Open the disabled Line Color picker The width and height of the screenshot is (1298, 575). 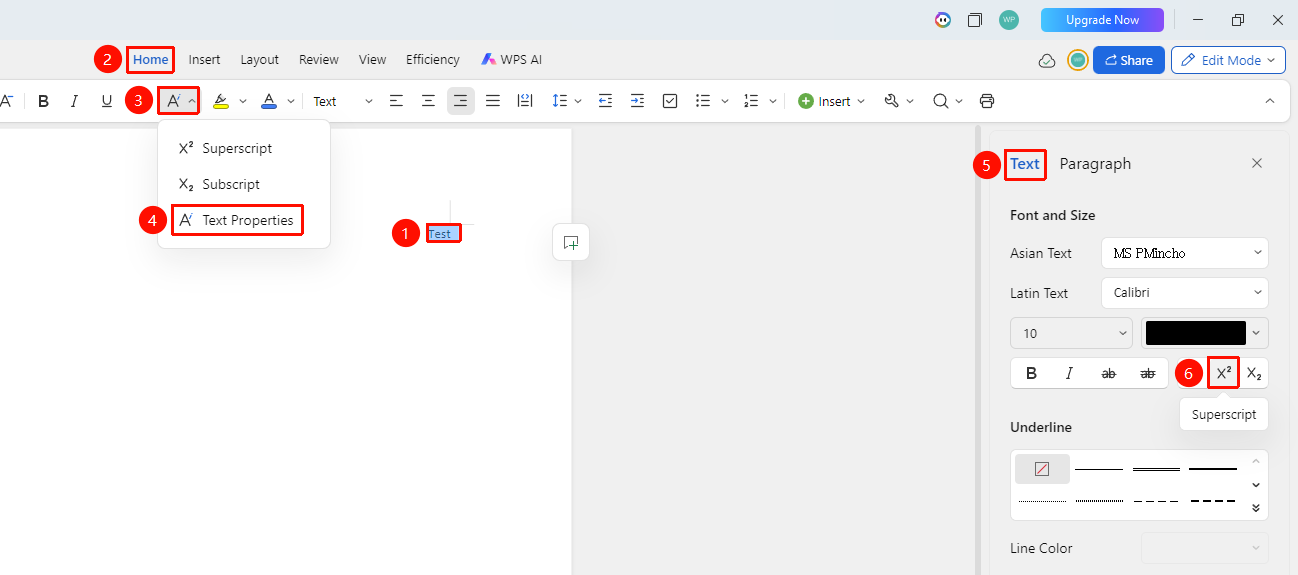pyautogui.click(x=1205, y=548)
